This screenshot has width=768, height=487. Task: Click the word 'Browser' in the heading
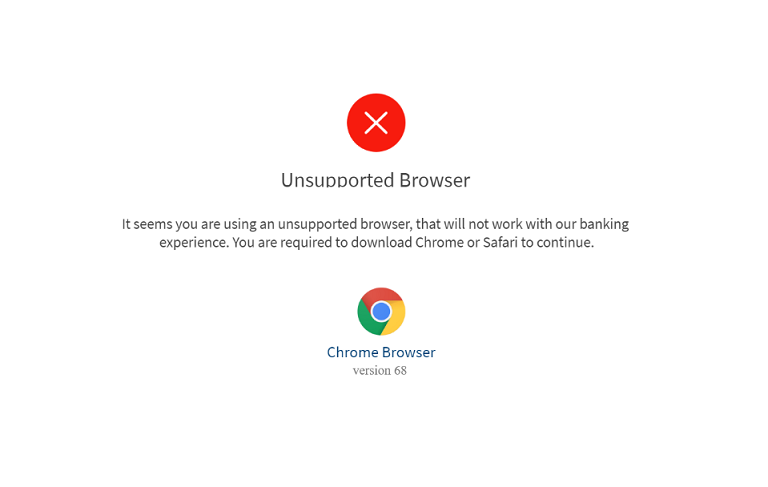(x=434, y=180)
